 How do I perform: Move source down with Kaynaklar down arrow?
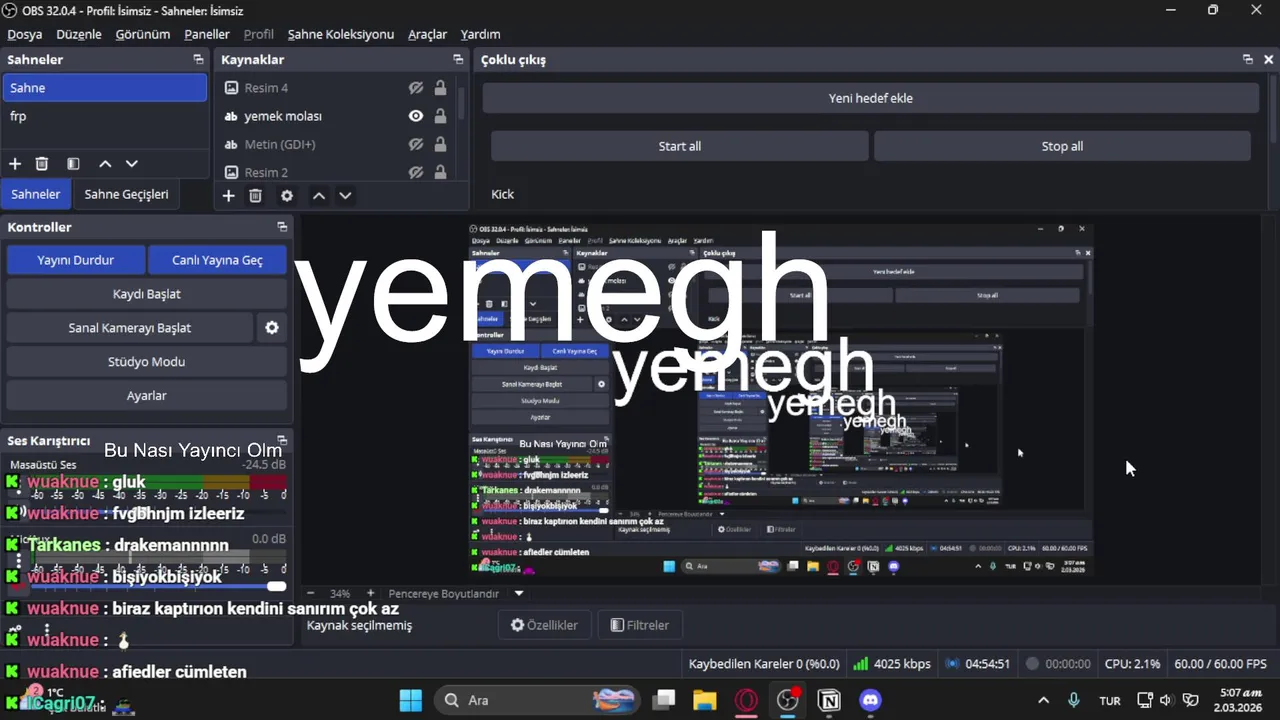click(345, 196)
